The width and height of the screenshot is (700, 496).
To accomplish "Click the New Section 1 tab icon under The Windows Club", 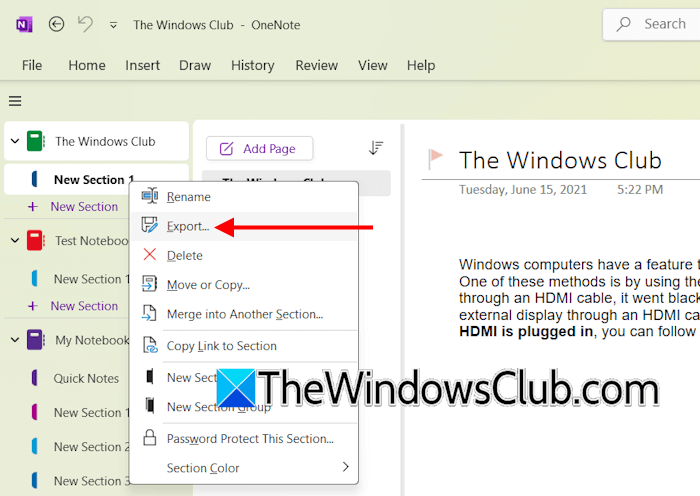I will pyautogui.click(x=34, y=179).
